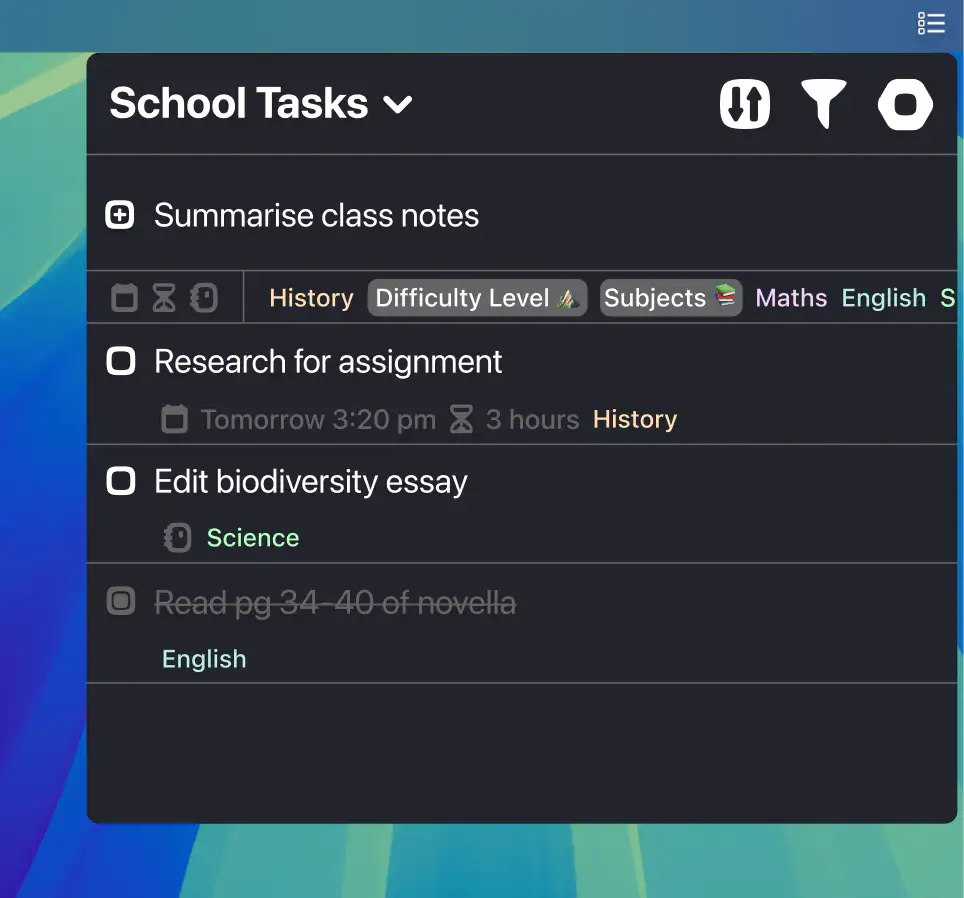Set due date with calendar icon in toolbar

124,298
